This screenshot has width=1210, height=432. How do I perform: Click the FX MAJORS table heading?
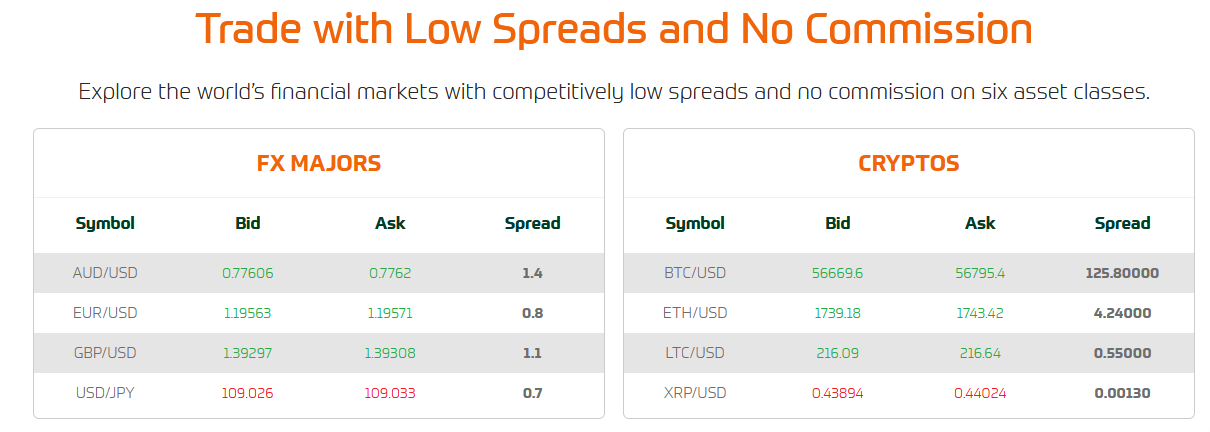(x=319, y=163)
